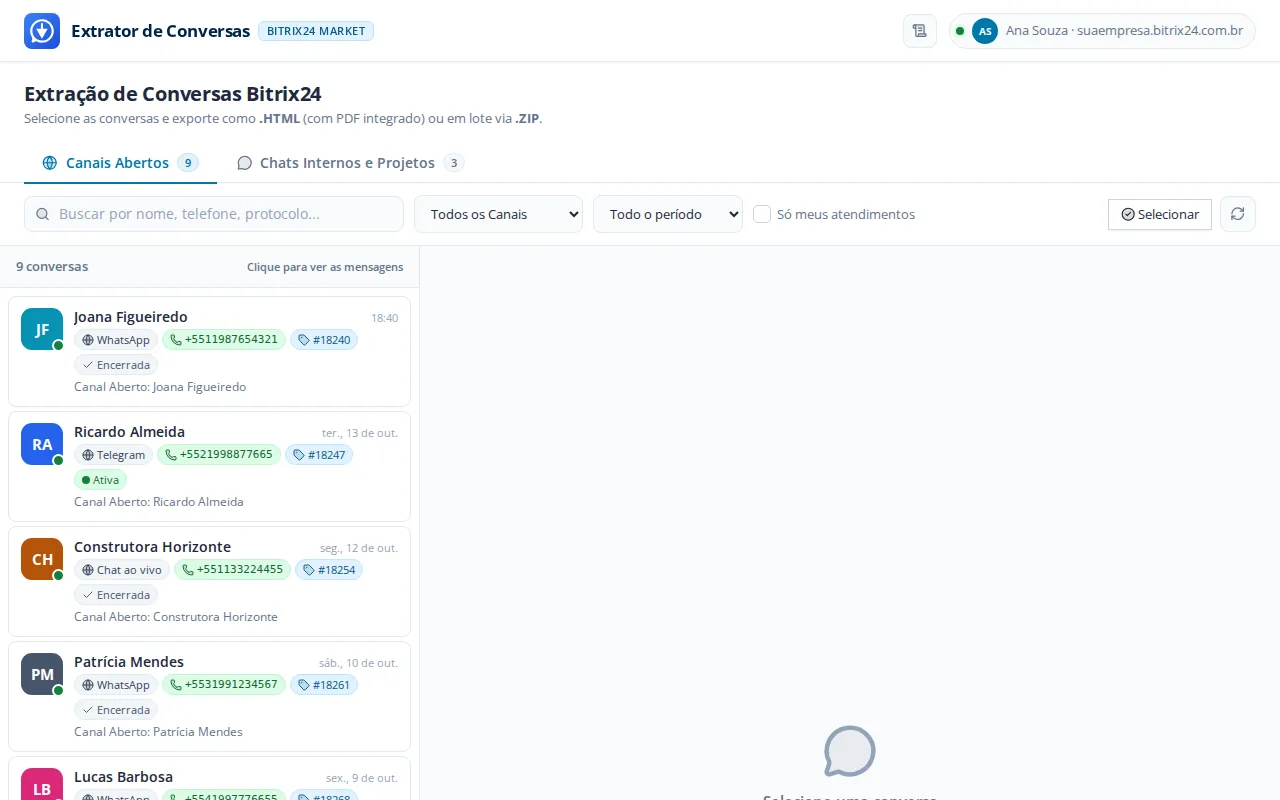
Task: Click Canal Aberto: Patrícia Mendes text
Action: pyautogui.click(x=158, y=732)
